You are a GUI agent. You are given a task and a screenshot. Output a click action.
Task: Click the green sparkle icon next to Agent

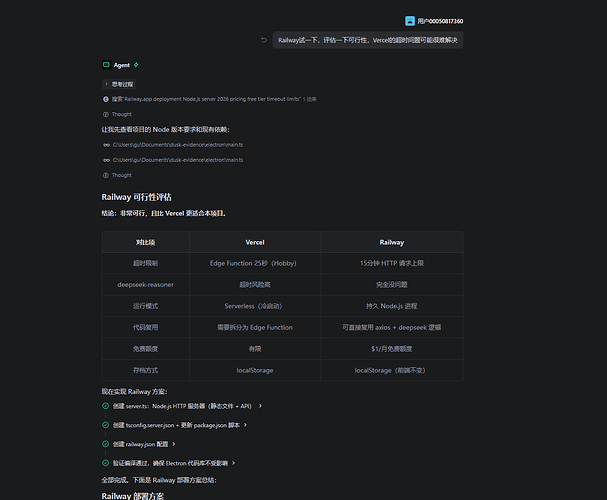[136, 65]
